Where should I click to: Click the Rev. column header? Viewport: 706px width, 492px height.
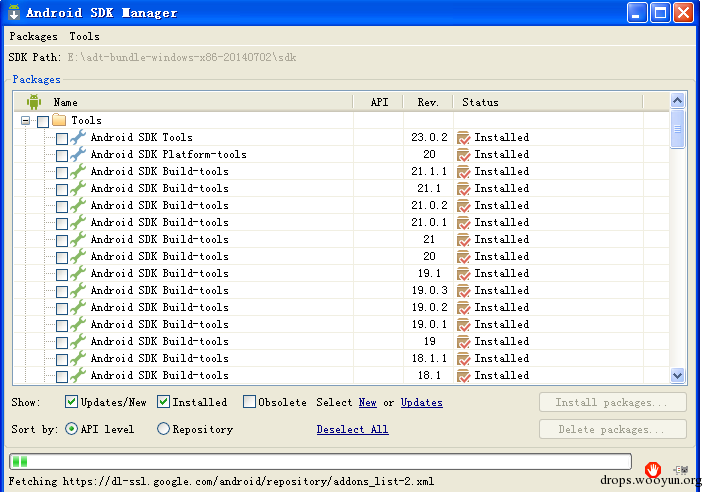[x=428, y=102]
